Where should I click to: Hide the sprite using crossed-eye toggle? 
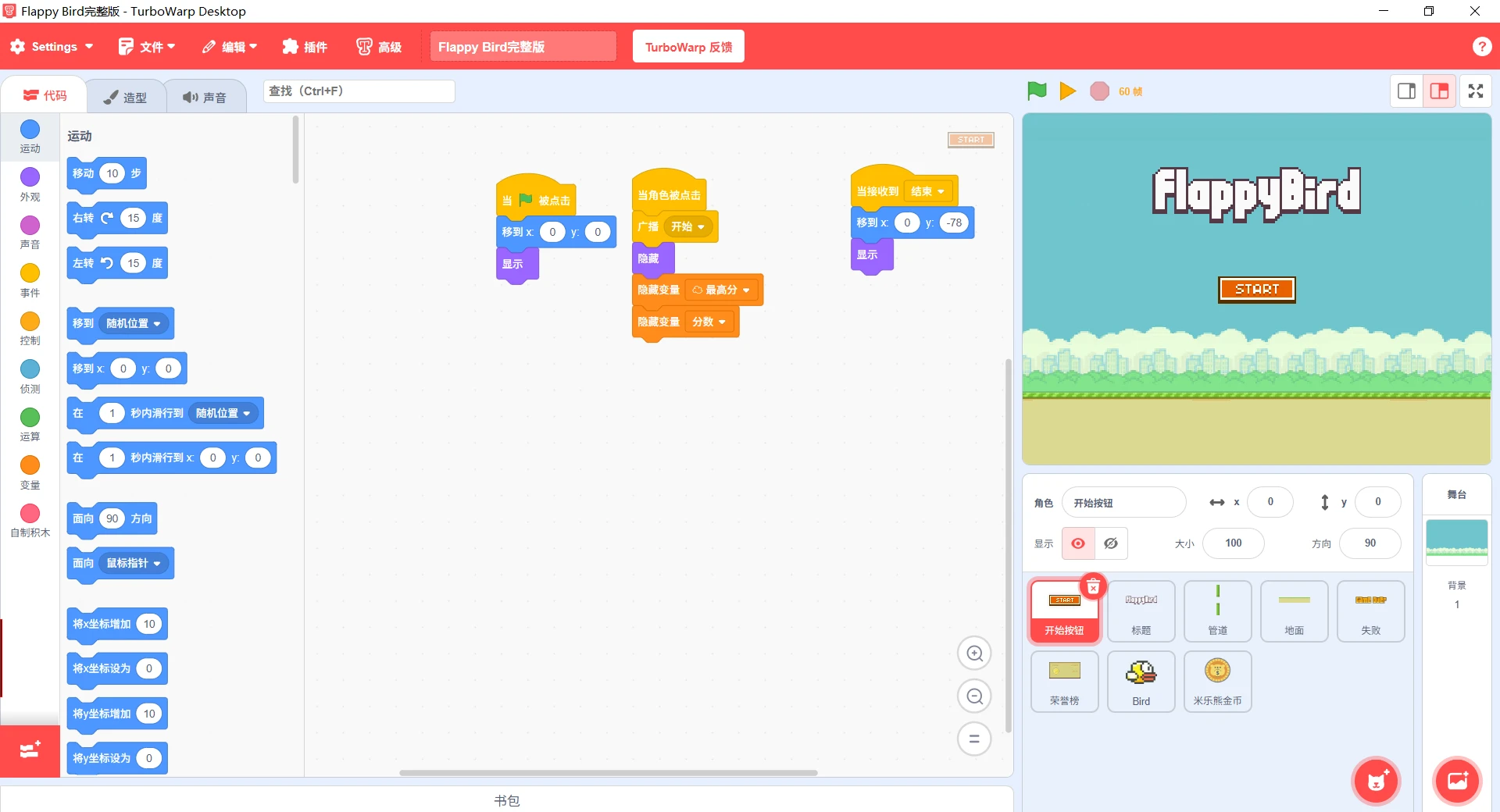pos(1111,543)
